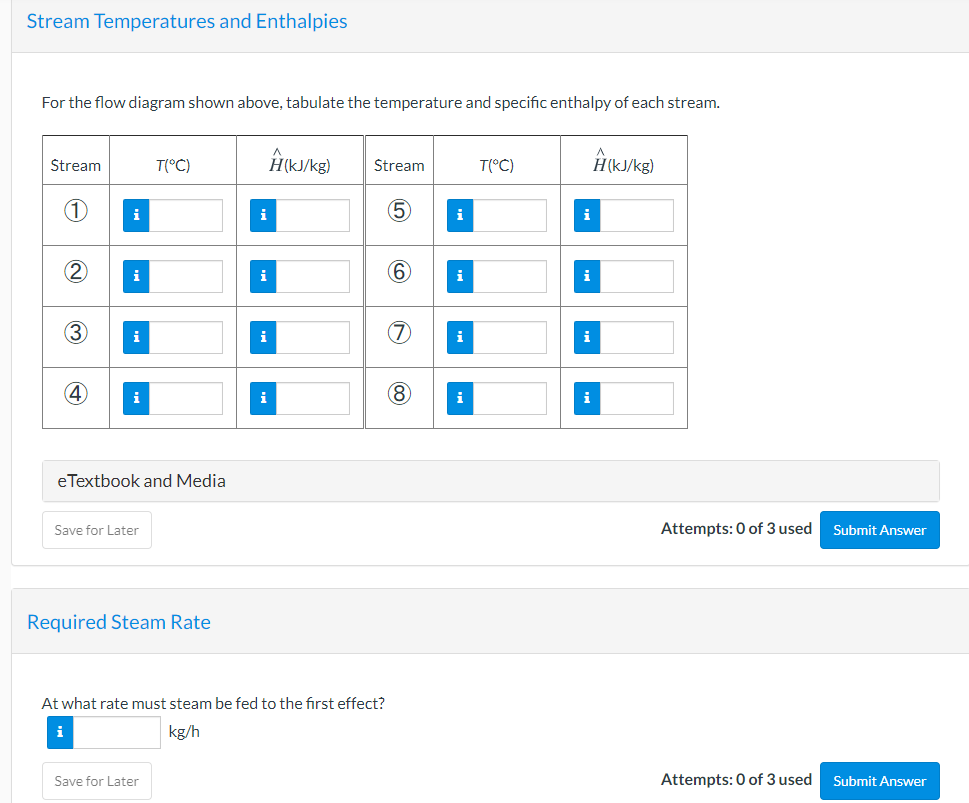
Task: Focus the Stream 8 enthalpy input
Action: click(x=637, y=398)
